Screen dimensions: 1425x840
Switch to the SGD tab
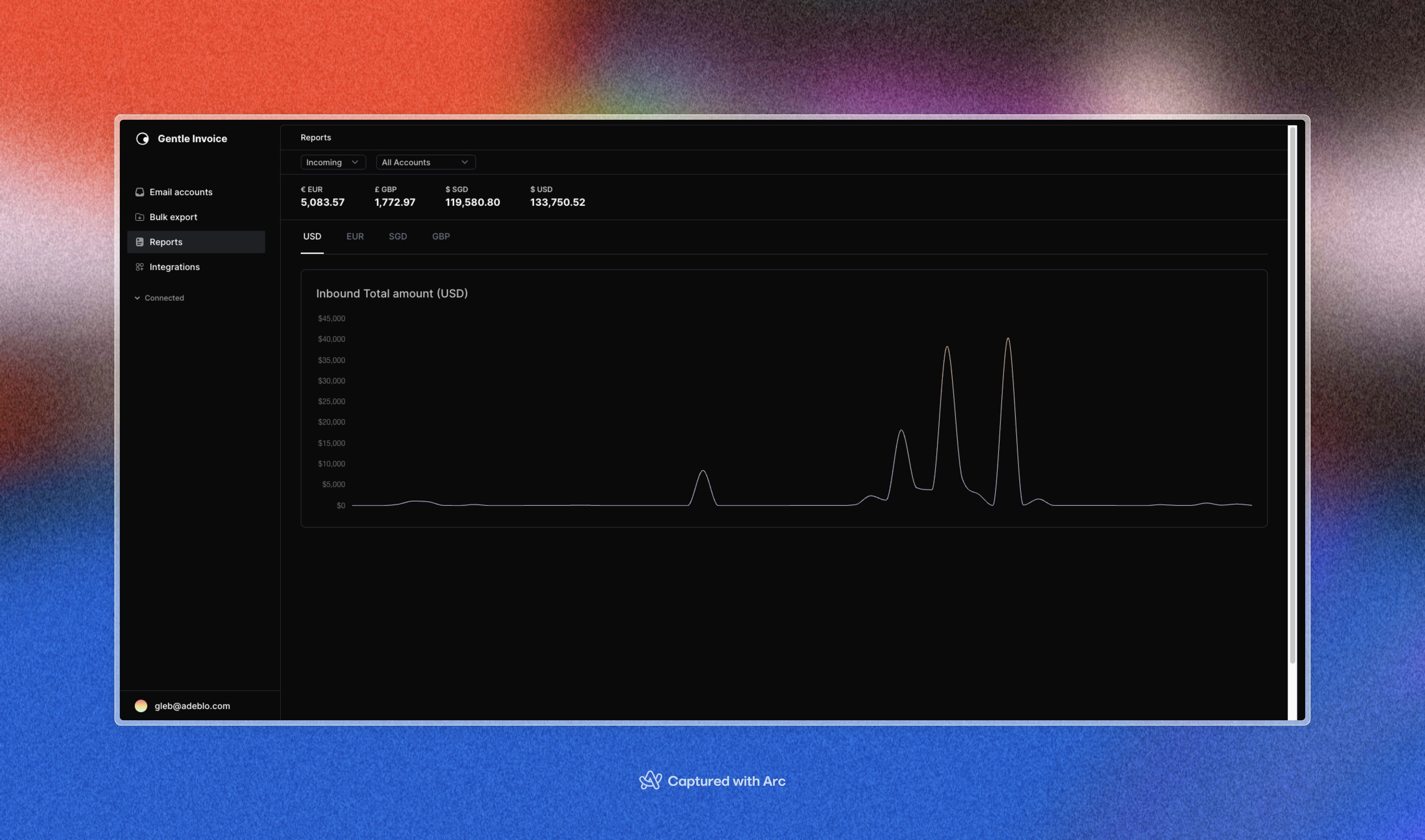click(397, 237)
